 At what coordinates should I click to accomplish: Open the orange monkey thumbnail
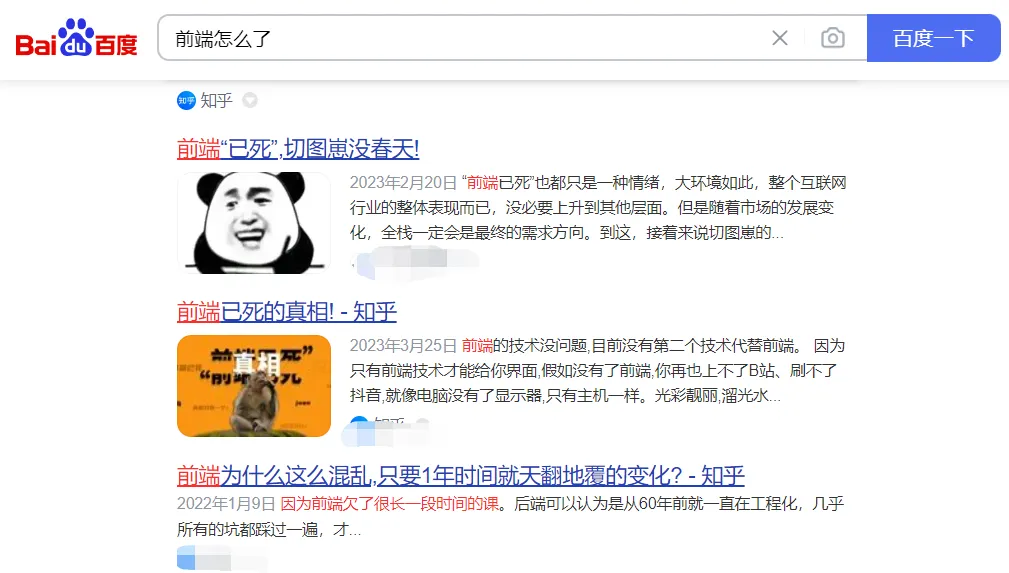(x=254, y=386)
